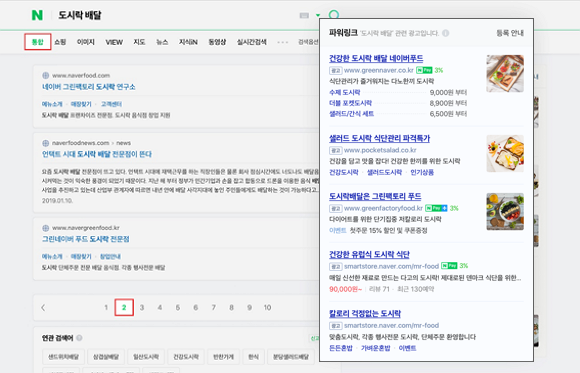Select related search 삼겹살배달

[106, 357]
